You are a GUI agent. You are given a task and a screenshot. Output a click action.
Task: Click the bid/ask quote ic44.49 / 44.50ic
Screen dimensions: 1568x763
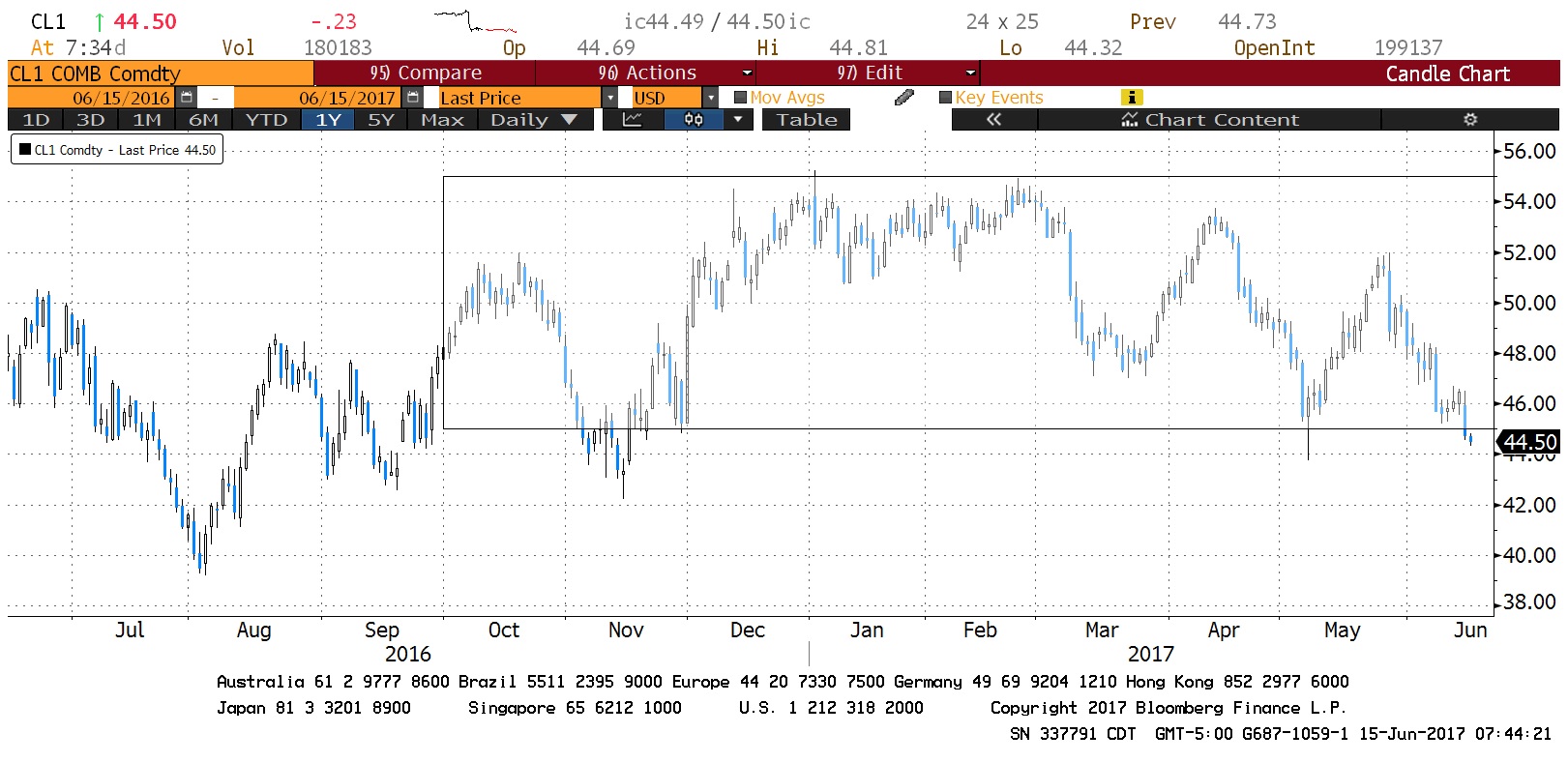[717, 21]
